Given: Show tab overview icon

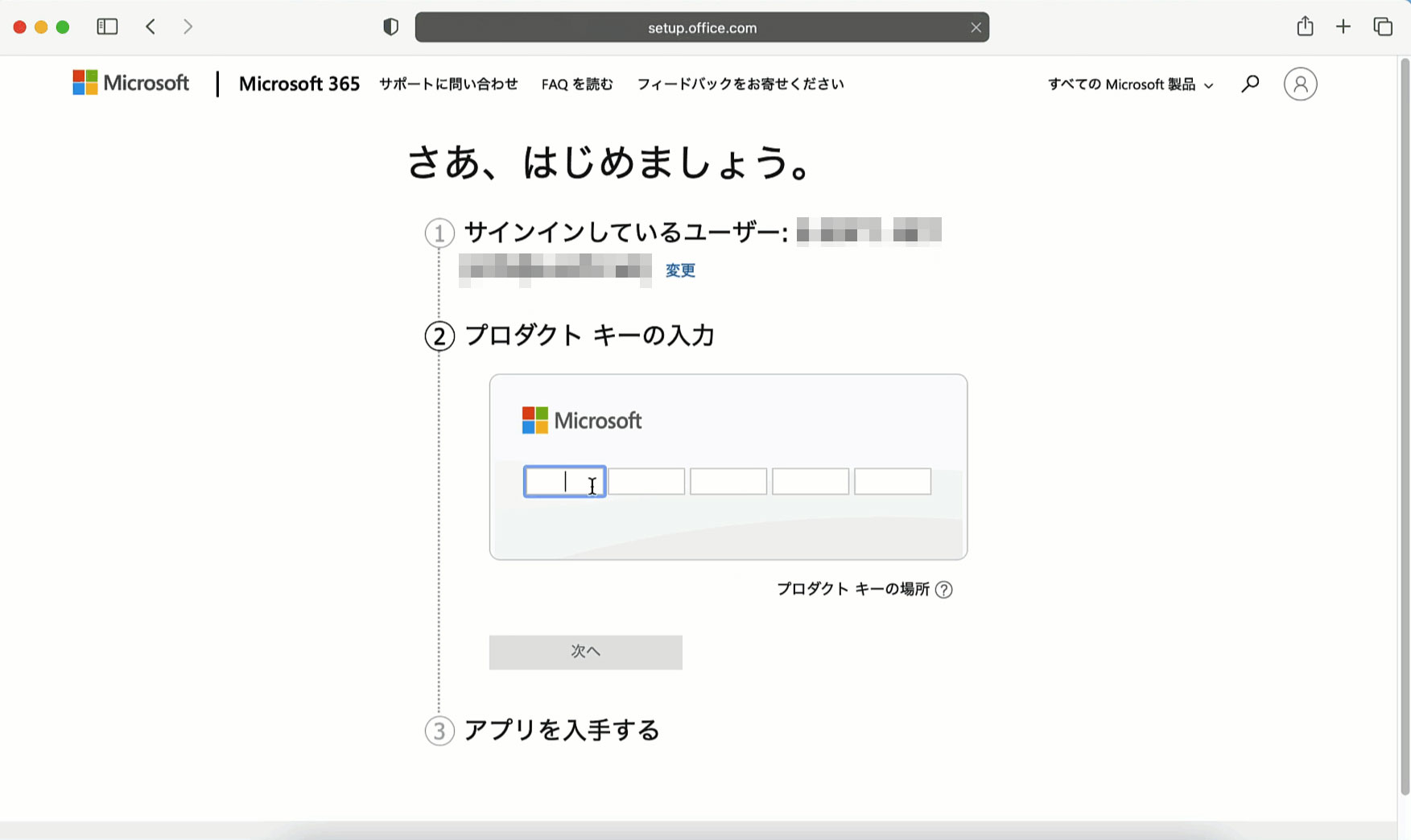Looking at the screenshot, I should point(1383,27).
